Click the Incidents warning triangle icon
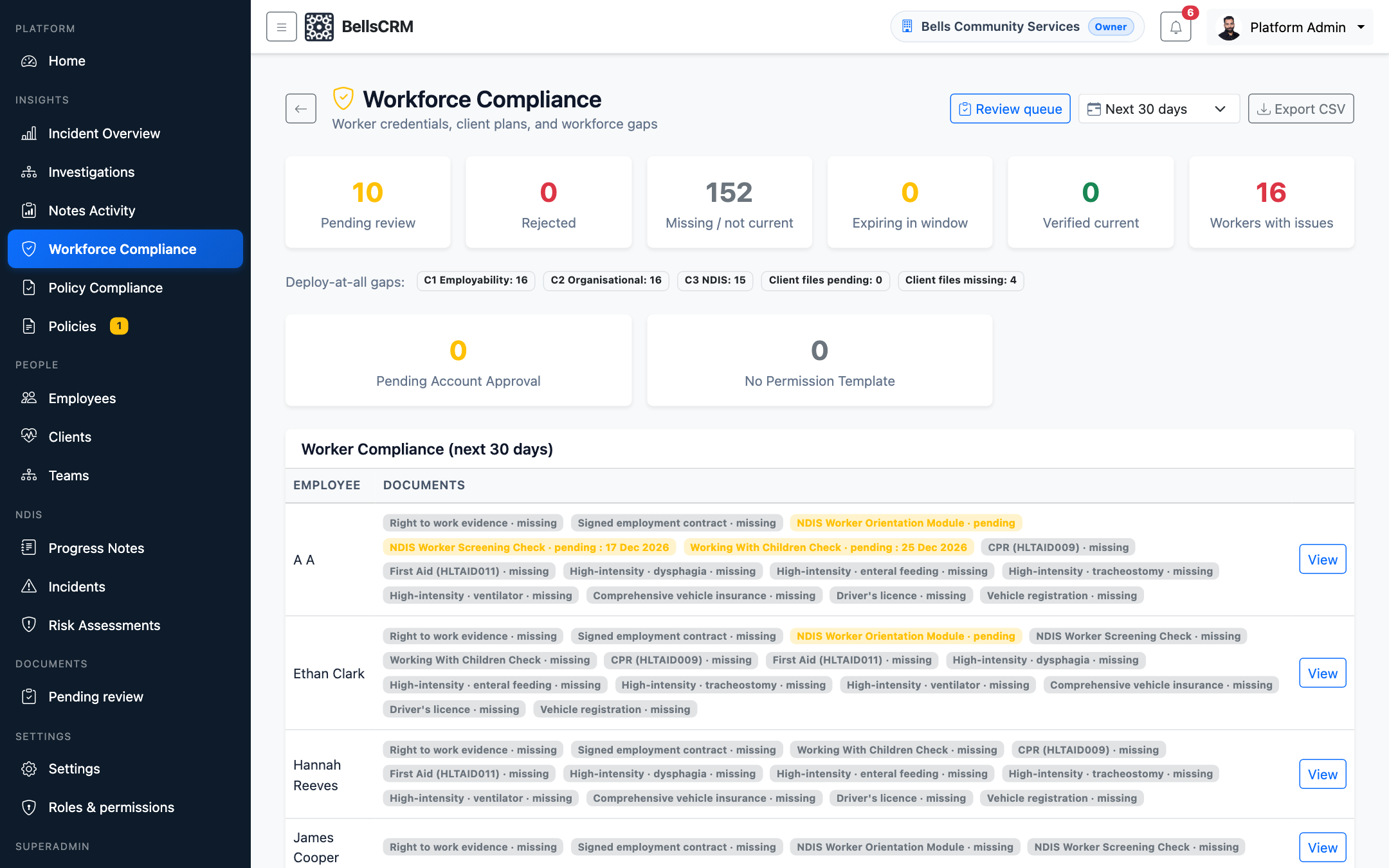 tap(29, 586)
